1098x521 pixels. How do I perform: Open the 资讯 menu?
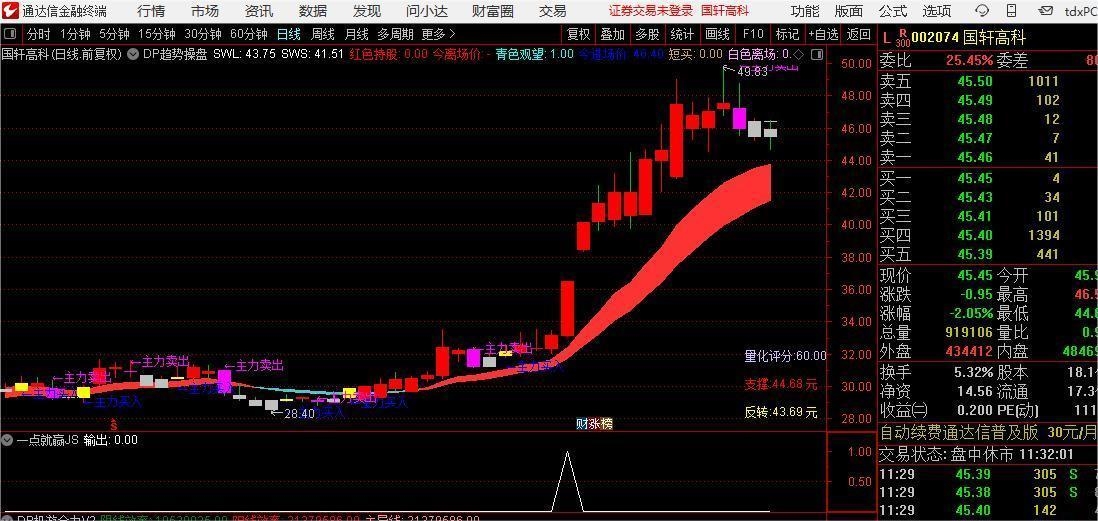(258, 11)
